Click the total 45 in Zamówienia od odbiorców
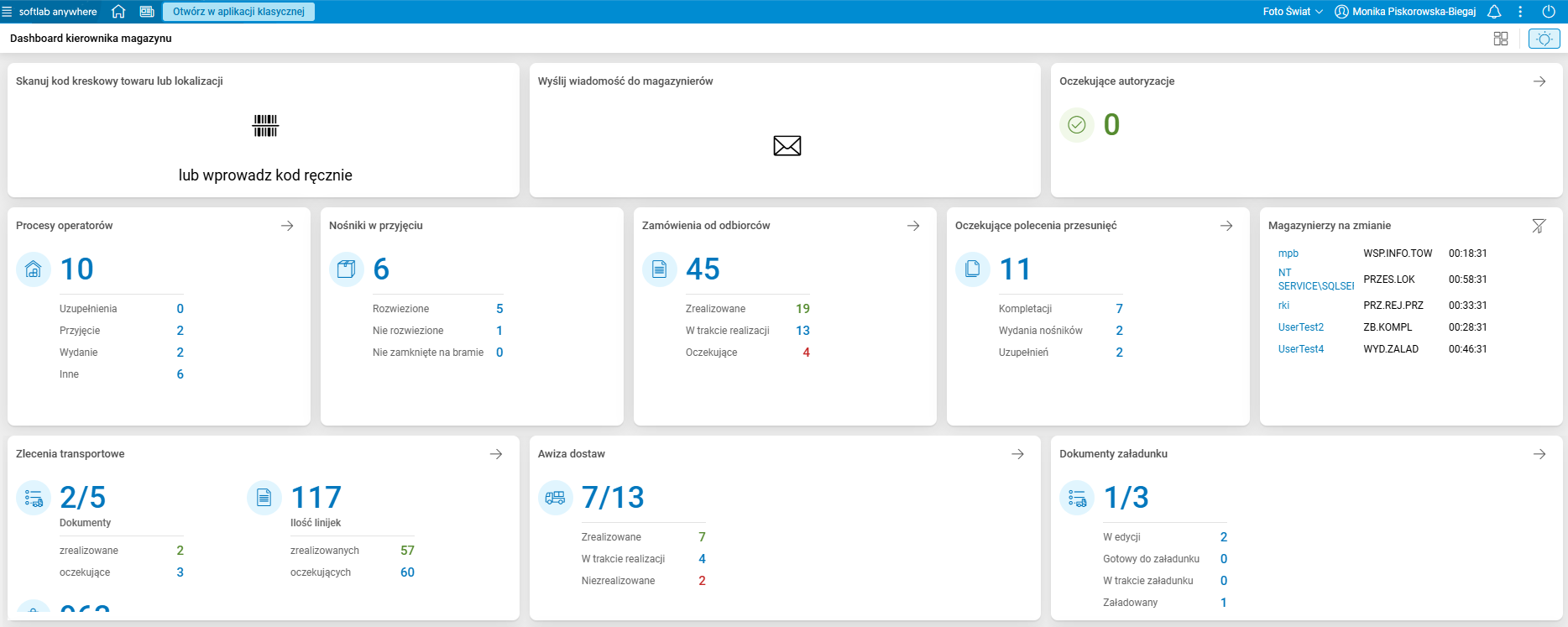The image size is (1568, 627). (703, 269)
